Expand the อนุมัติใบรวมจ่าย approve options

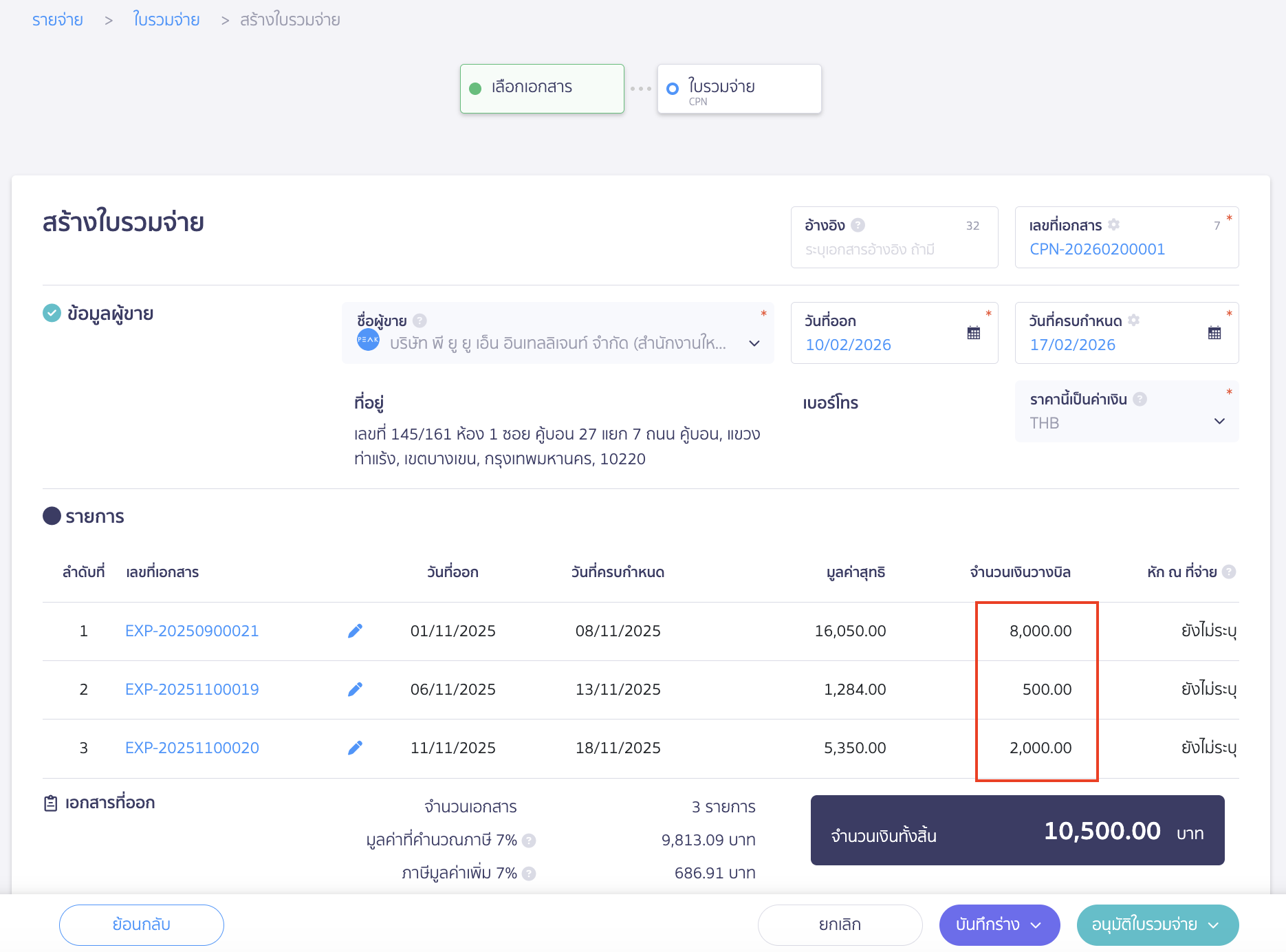[x=1214, y=925]
